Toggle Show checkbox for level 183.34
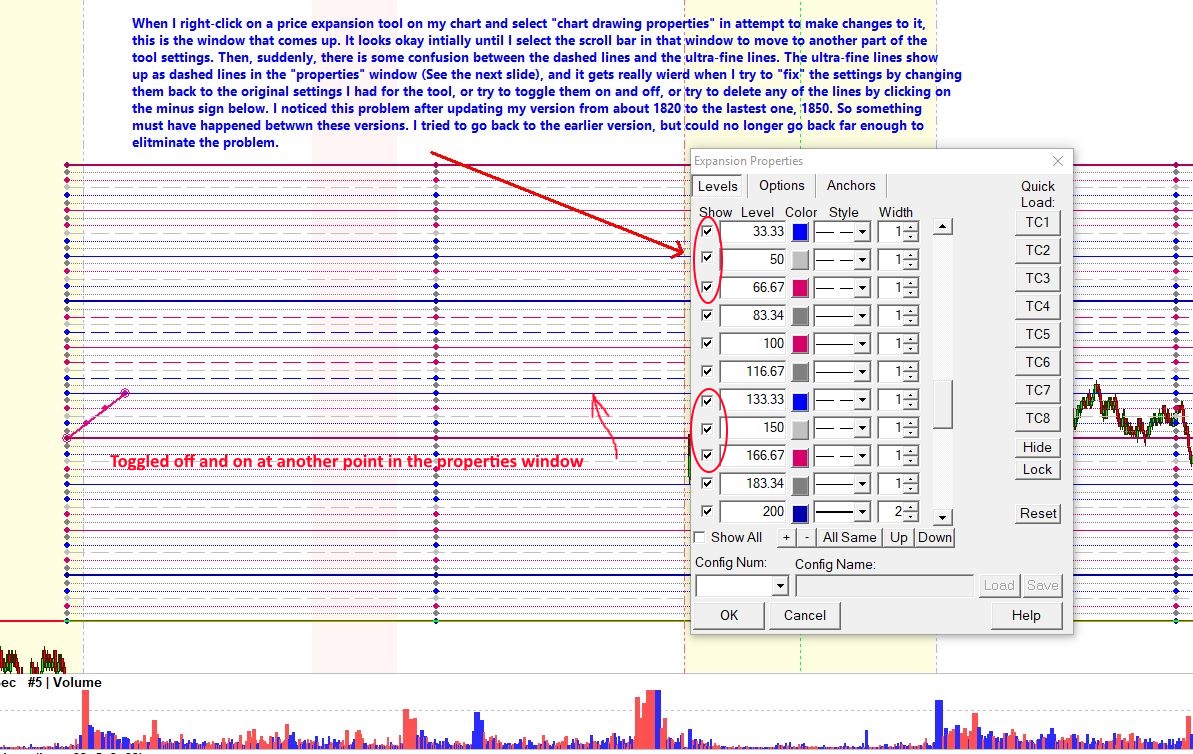The height and width of the screenshot is (754, 1193). click(707, 483)
